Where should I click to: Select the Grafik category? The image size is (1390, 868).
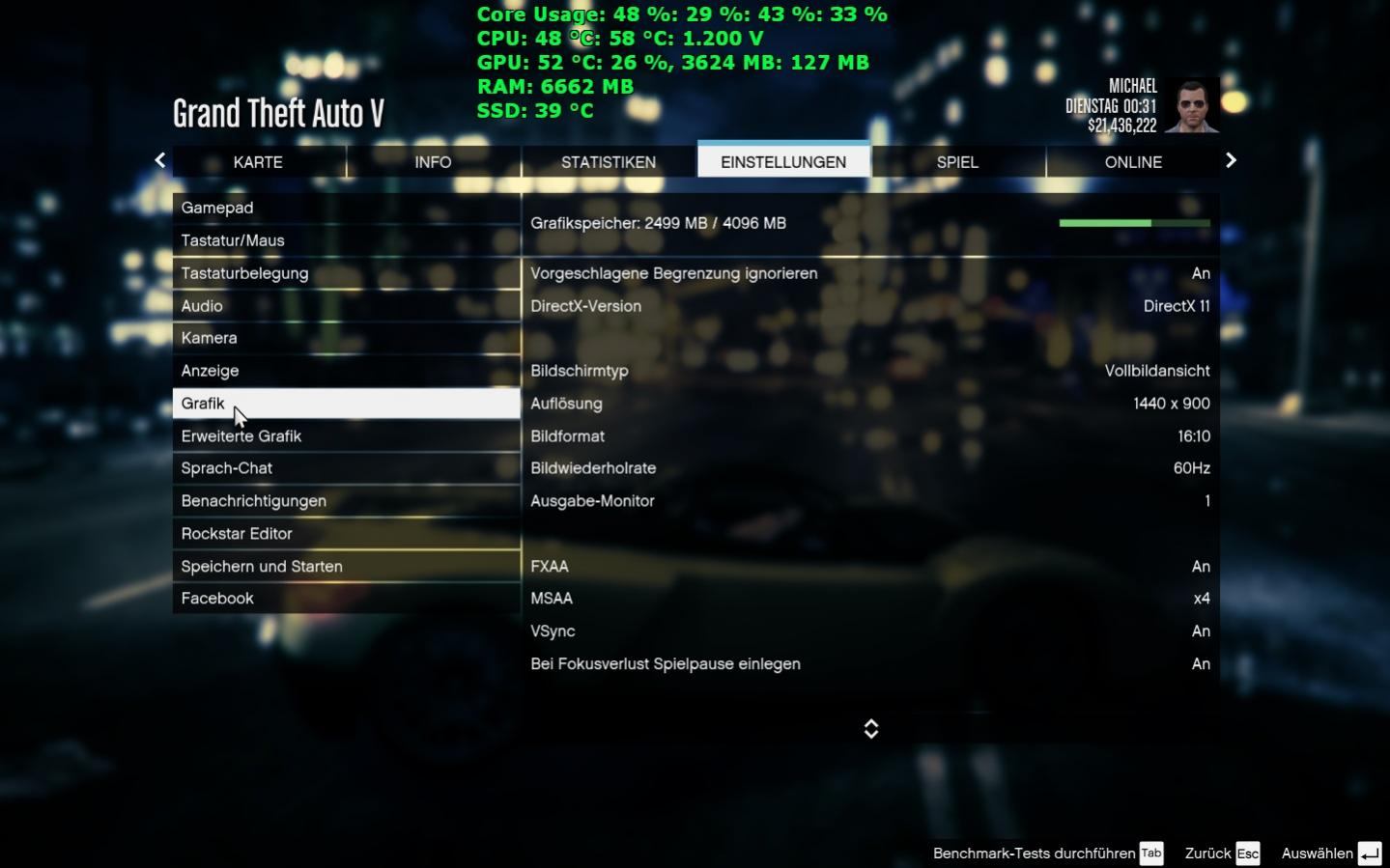[x=347, y=404]
